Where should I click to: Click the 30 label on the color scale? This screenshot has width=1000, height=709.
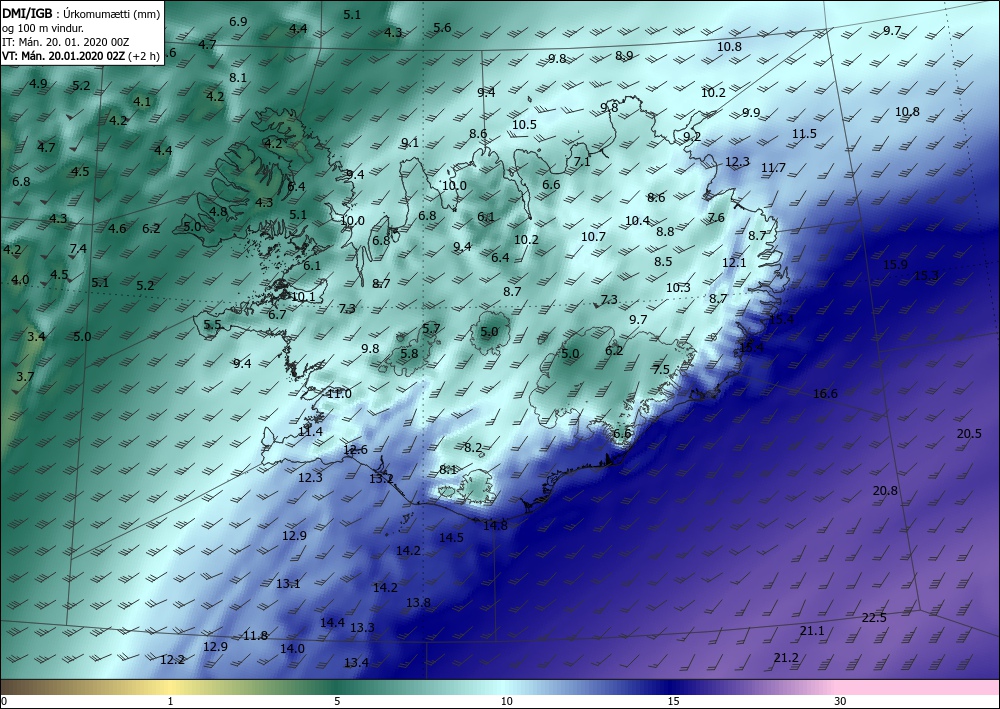pos(841,701)
